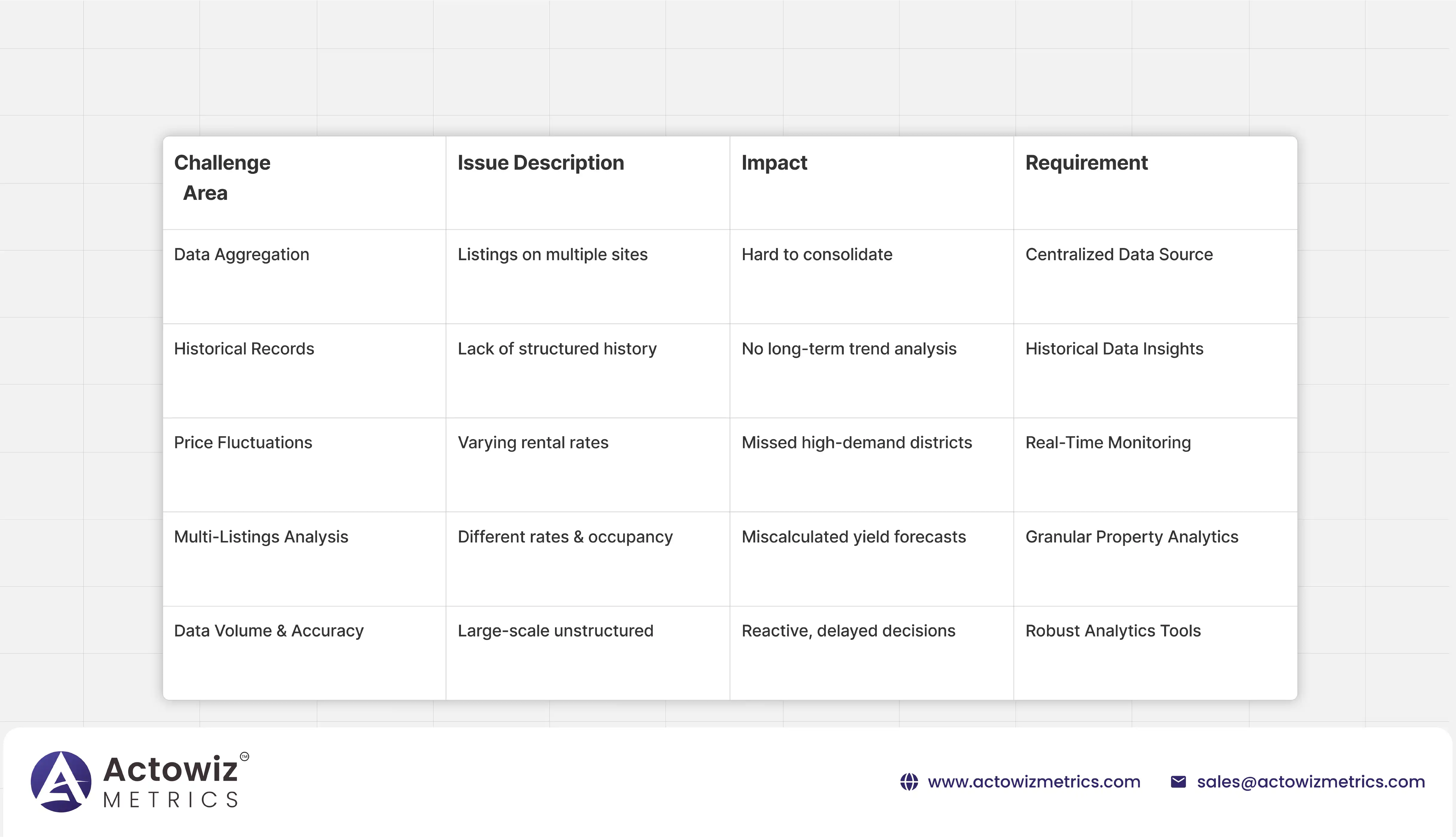The height and width of the screenshot is (837, 1456).
Task: Click the Data Aggregation cell
Action: coord(241,255)
